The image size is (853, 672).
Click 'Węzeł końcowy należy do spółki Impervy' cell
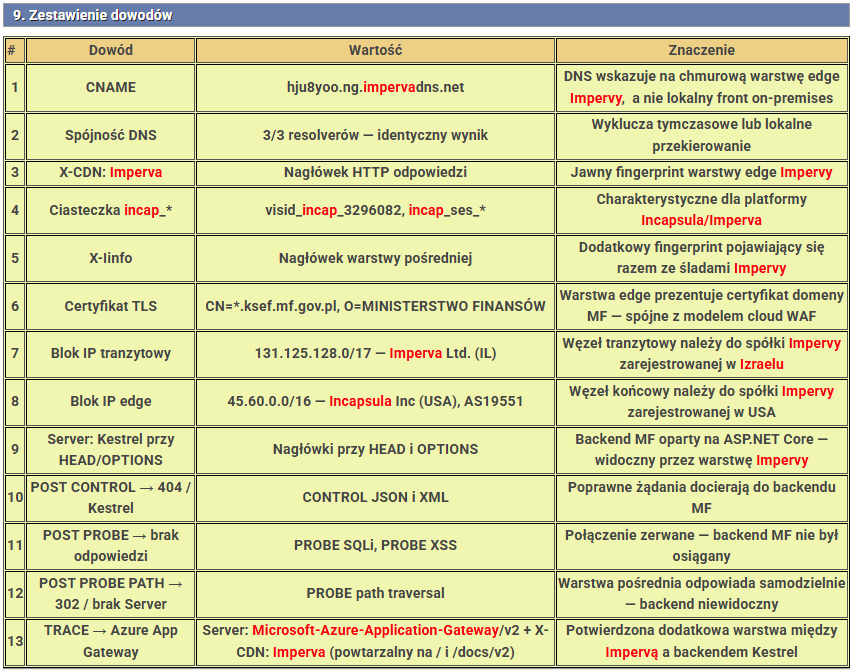702,402
